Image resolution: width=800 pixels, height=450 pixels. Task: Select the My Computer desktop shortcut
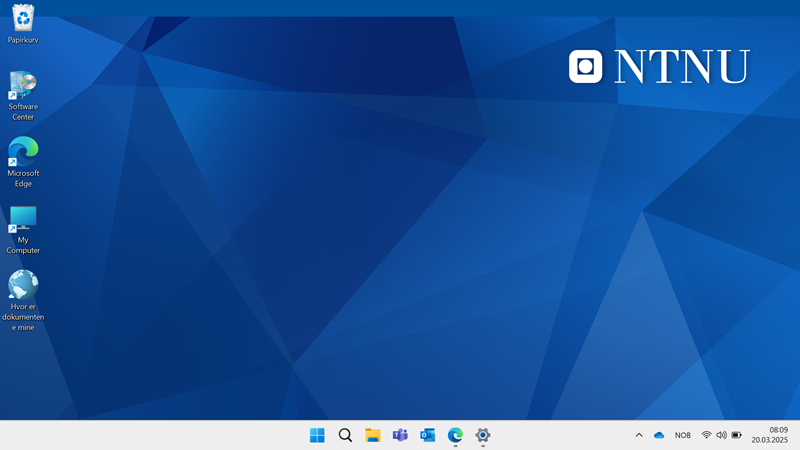pyautogui.click(x=23, y=230)
